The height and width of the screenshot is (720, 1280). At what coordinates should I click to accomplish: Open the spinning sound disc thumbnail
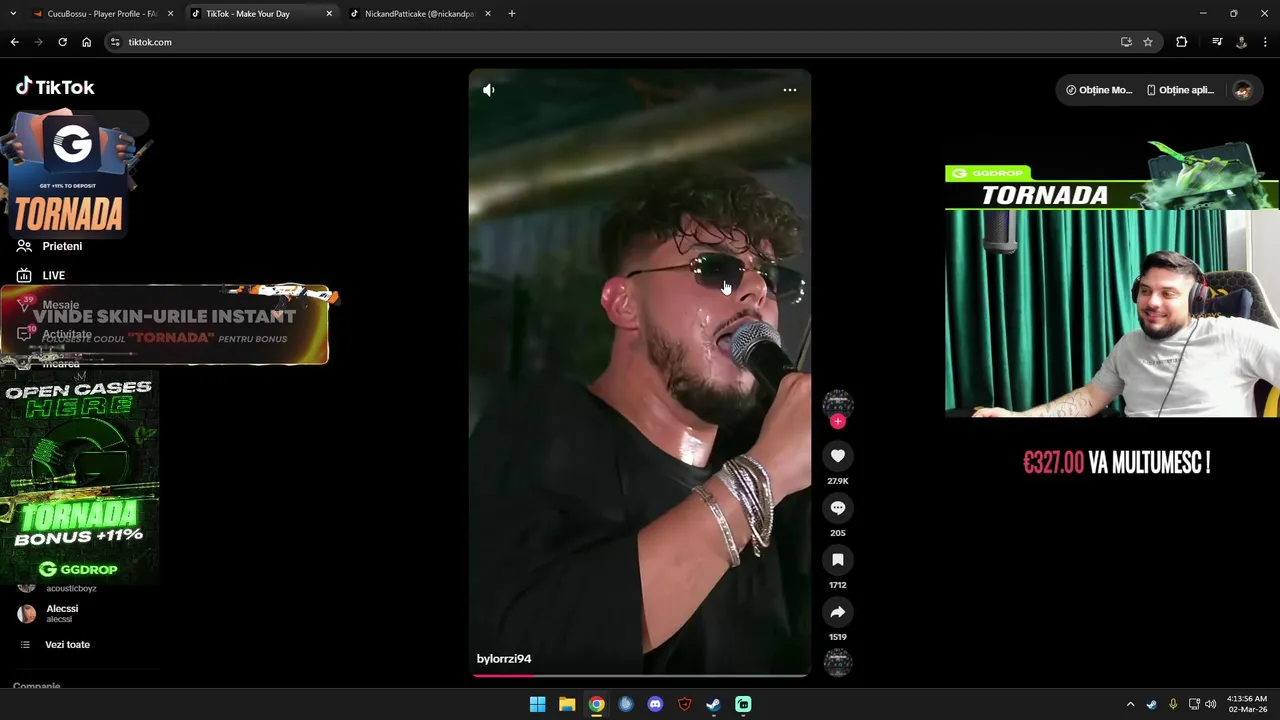pyautogui.click(x=838, y=662)
